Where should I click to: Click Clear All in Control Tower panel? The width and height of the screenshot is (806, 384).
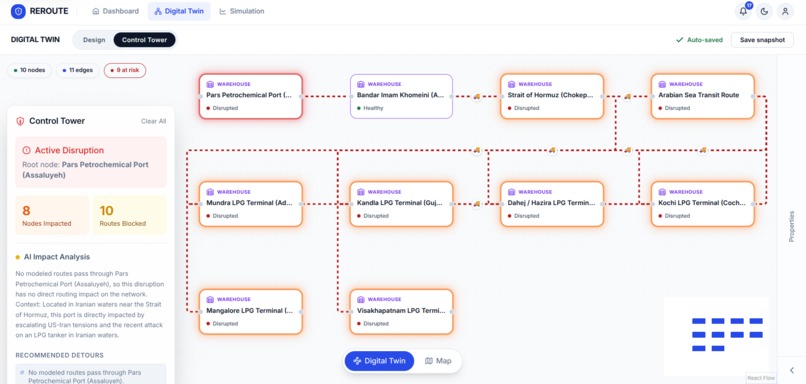(154, 121)
